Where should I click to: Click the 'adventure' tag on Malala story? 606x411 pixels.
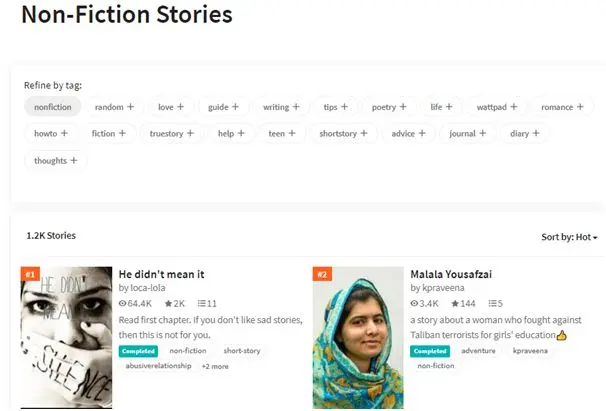[479, 351]
